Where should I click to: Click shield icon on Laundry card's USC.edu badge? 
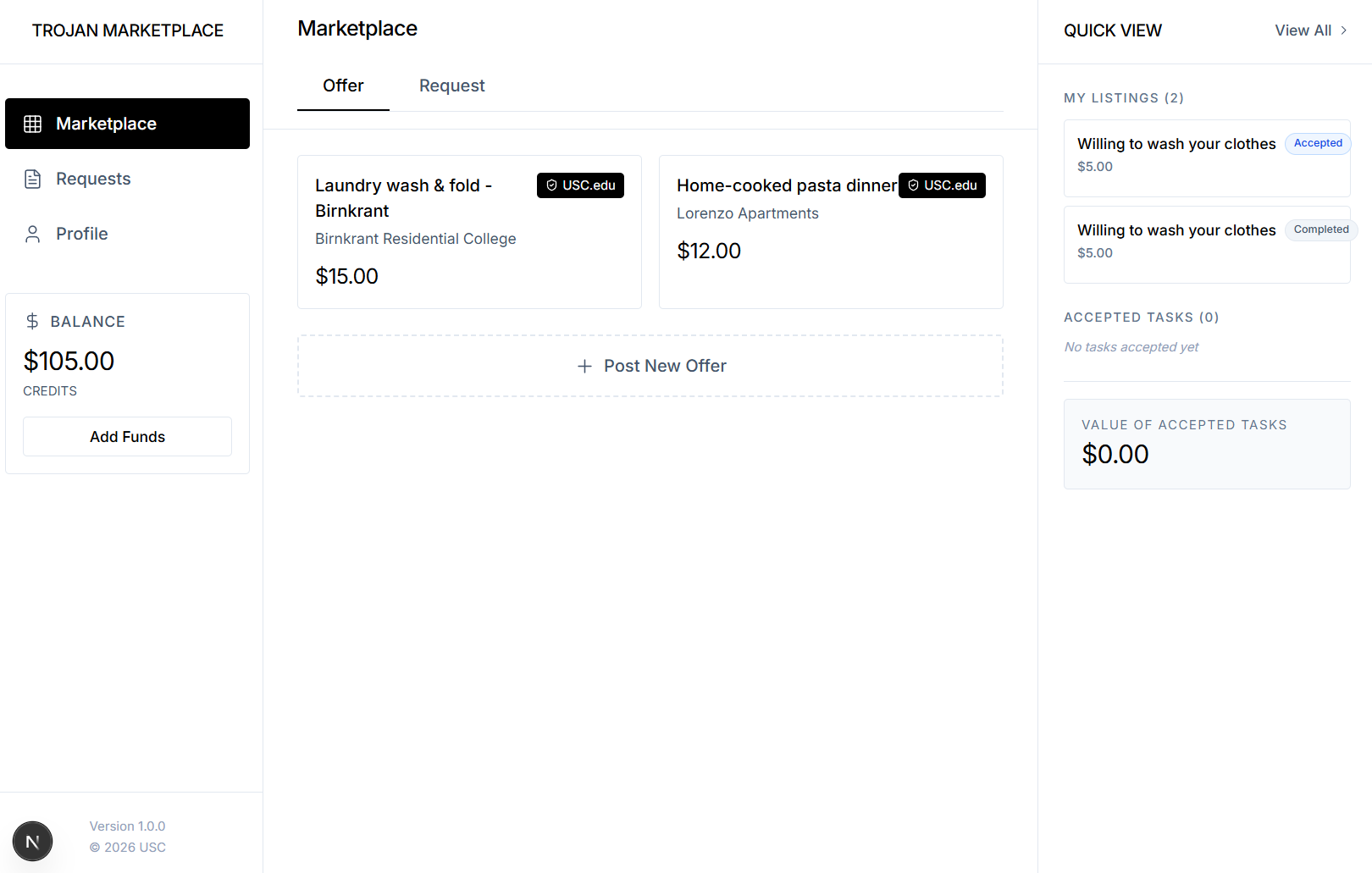(552, 185)
